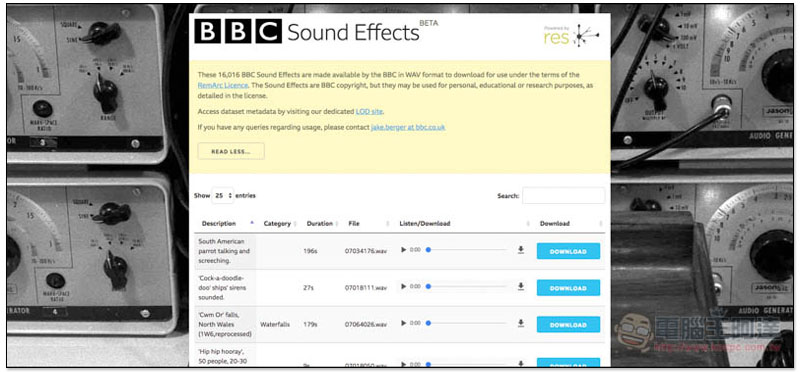Click the jake.berger at bbc.co.uk link
800x372 pixels.
coord(408,127)
